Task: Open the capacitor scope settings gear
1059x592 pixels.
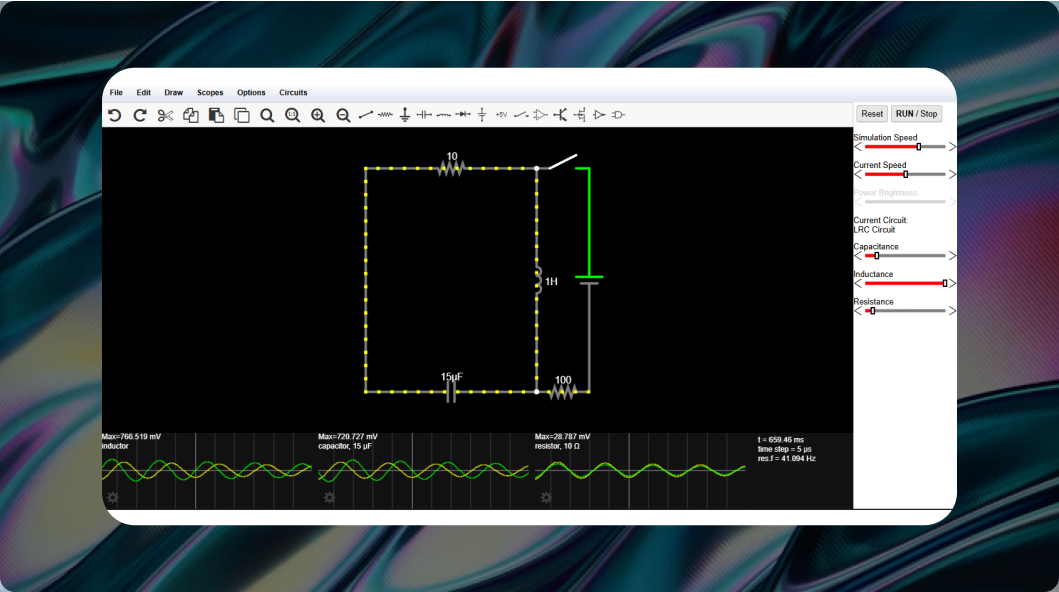Action: pyautogui.click(x=330, y=497)
